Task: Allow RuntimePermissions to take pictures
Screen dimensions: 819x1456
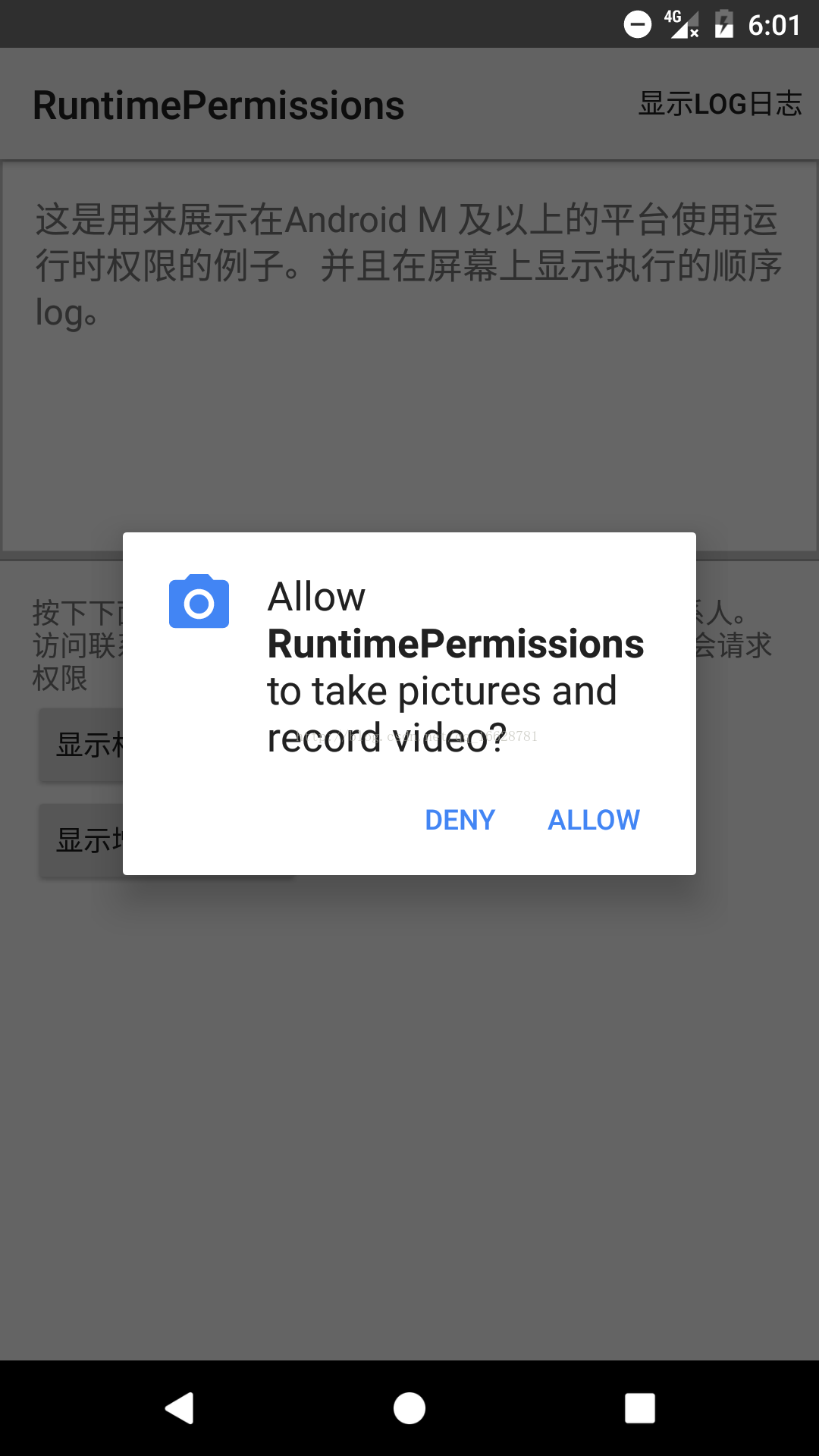Action: pyautogui.click(x=594, y=820)
